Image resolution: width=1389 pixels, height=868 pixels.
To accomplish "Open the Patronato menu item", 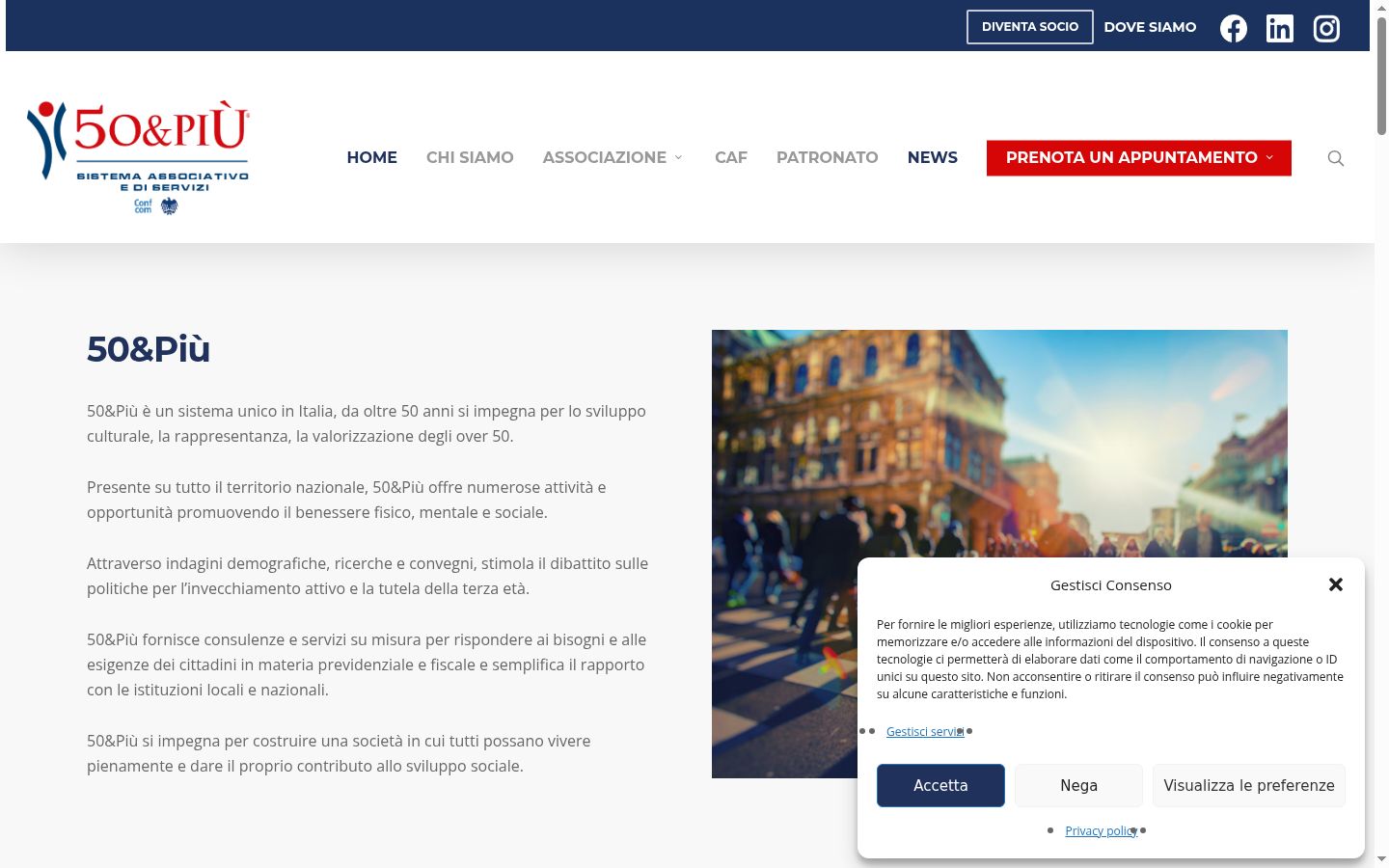I will pos(828,157).
